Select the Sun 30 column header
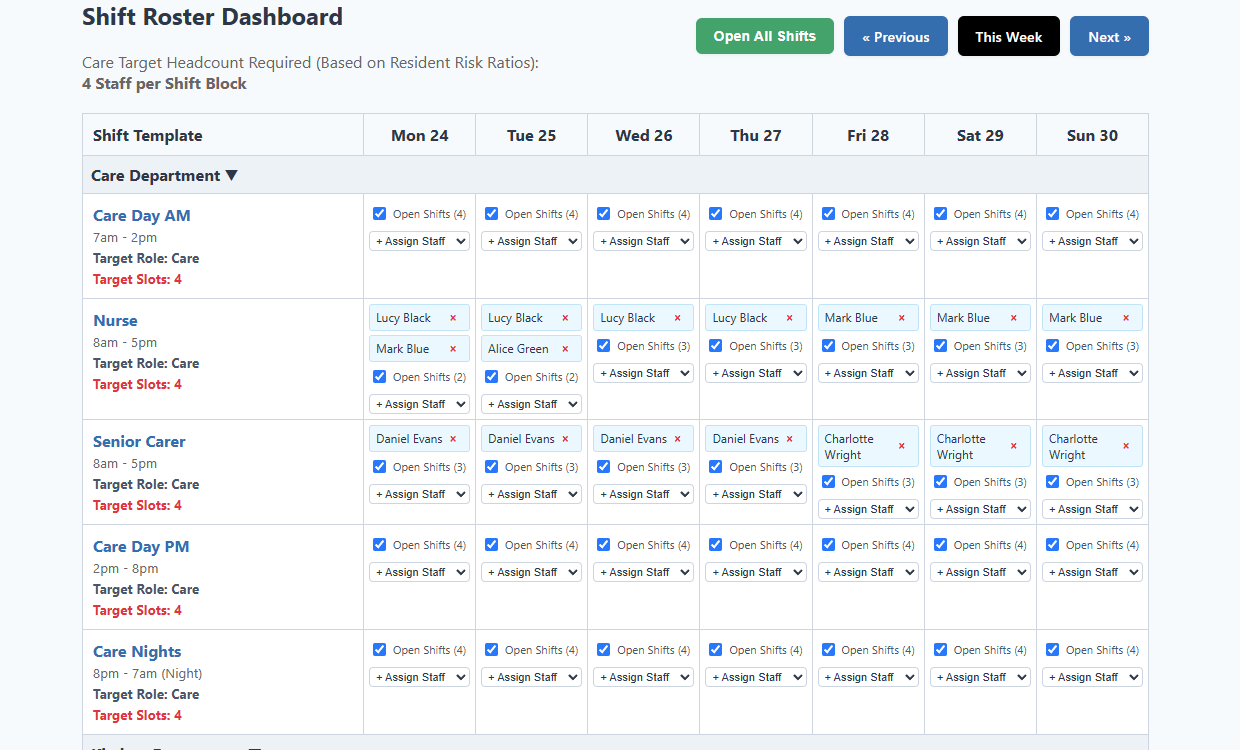The image size is (1240, 750). (1092, 135)
